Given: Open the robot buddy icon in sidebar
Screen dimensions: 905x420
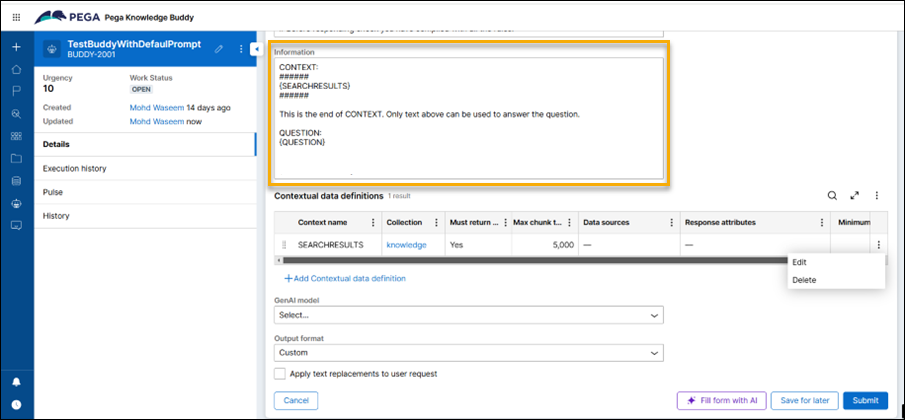Looking at the screenshot, I should tap(16, 203).
